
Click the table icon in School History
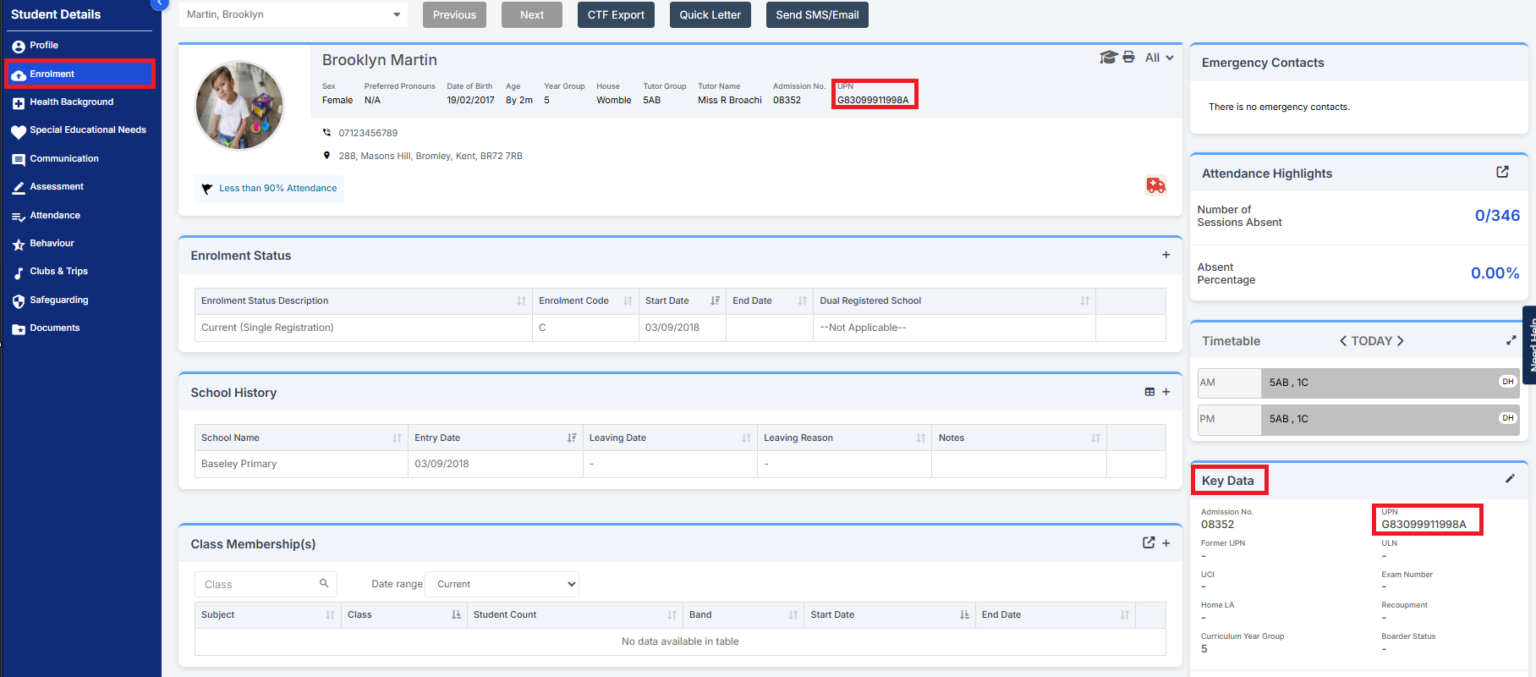tap(1150, 392)
